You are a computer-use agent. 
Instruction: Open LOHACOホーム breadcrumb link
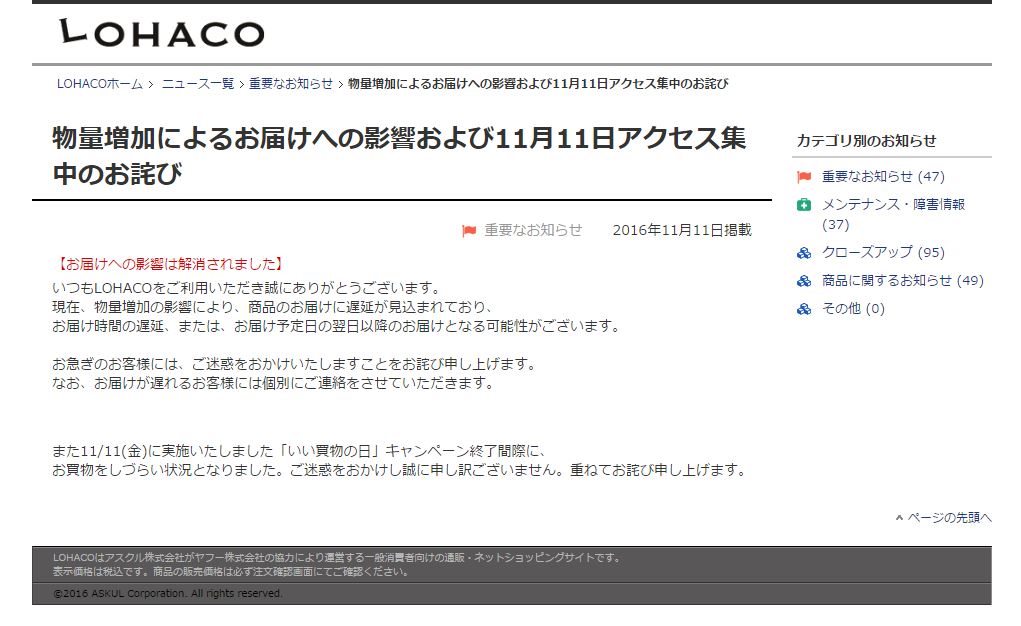[100, 84]
